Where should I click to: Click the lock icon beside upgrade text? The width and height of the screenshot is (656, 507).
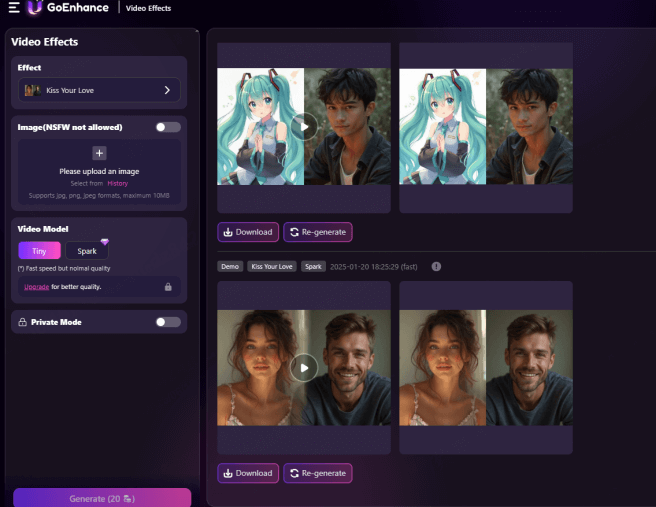click(168, 287)
